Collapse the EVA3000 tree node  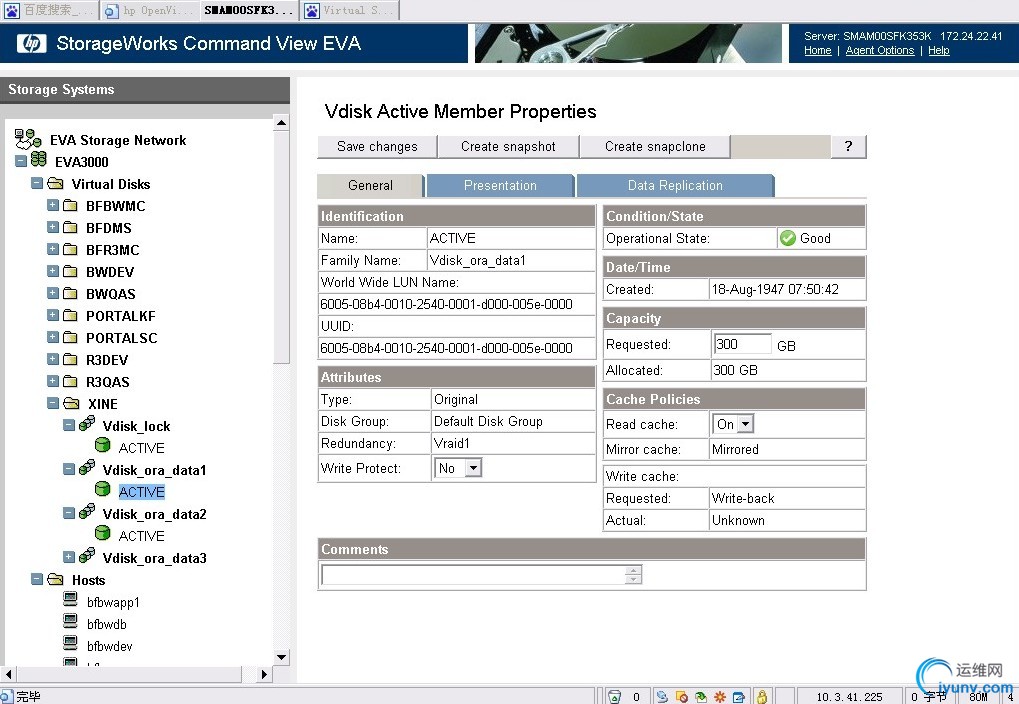[x=21, y=161]
